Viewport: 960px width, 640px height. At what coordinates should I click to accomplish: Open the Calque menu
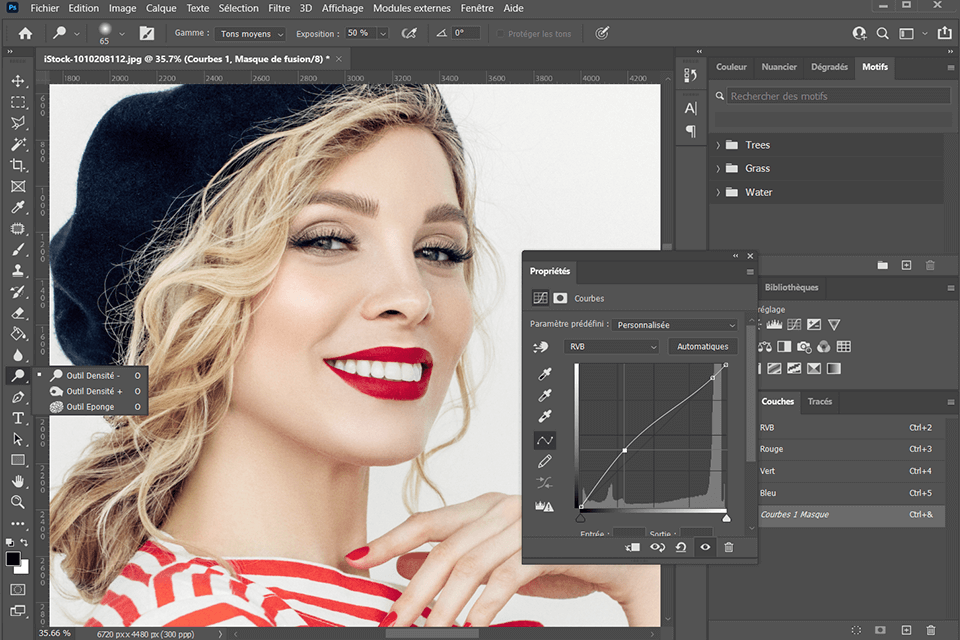(161, 8)
